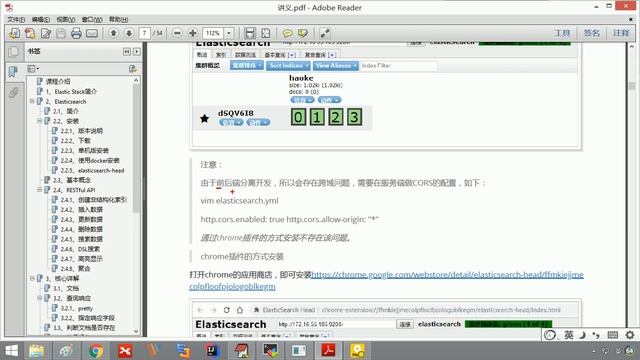
Task: Open the 帮助 menu
Action: pos(118,19)
